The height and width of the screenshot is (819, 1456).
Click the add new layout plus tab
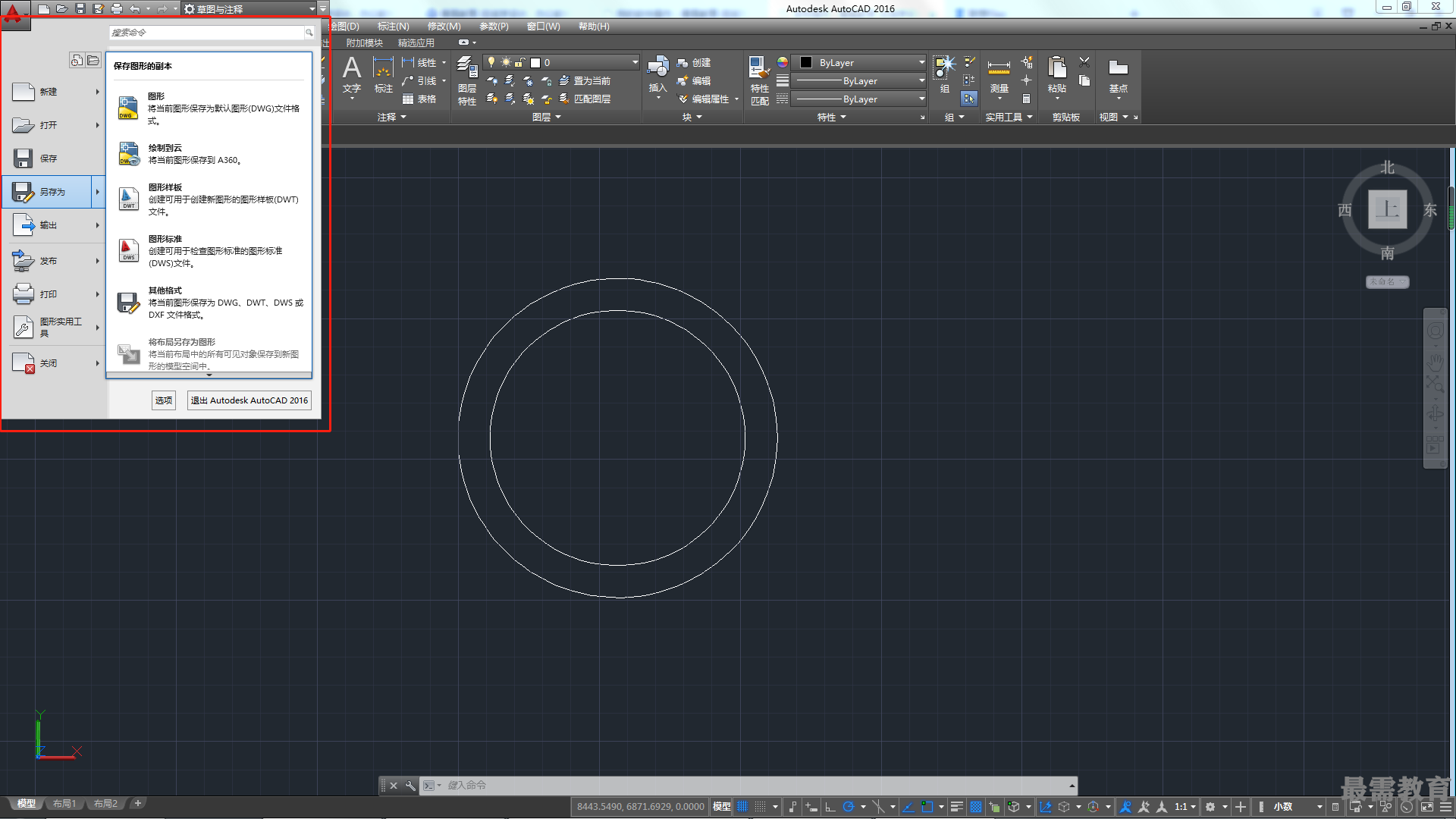[x=137, y=804]
